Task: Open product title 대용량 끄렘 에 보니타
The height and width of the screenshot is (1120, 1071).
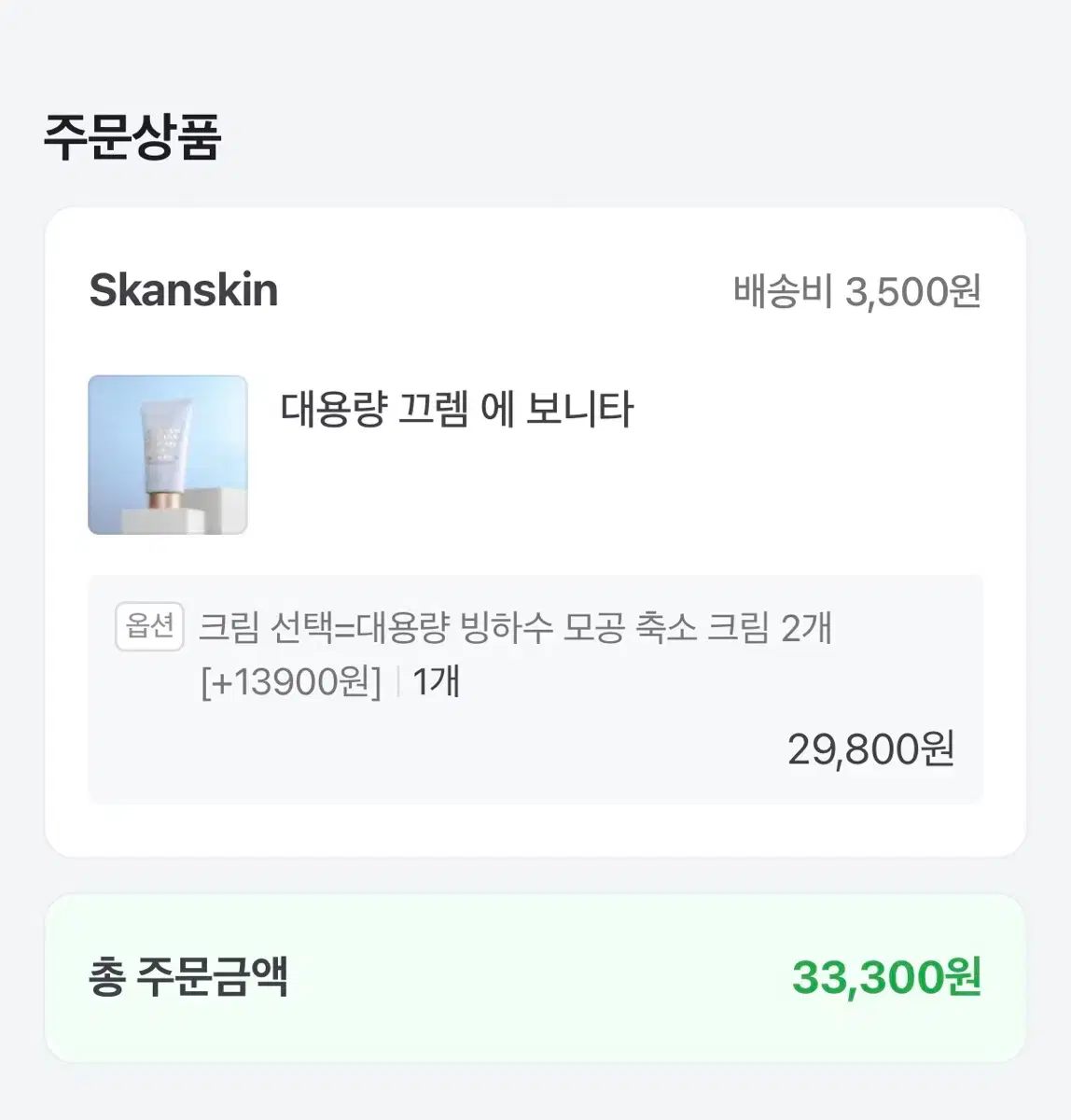Action: (457, 410)
